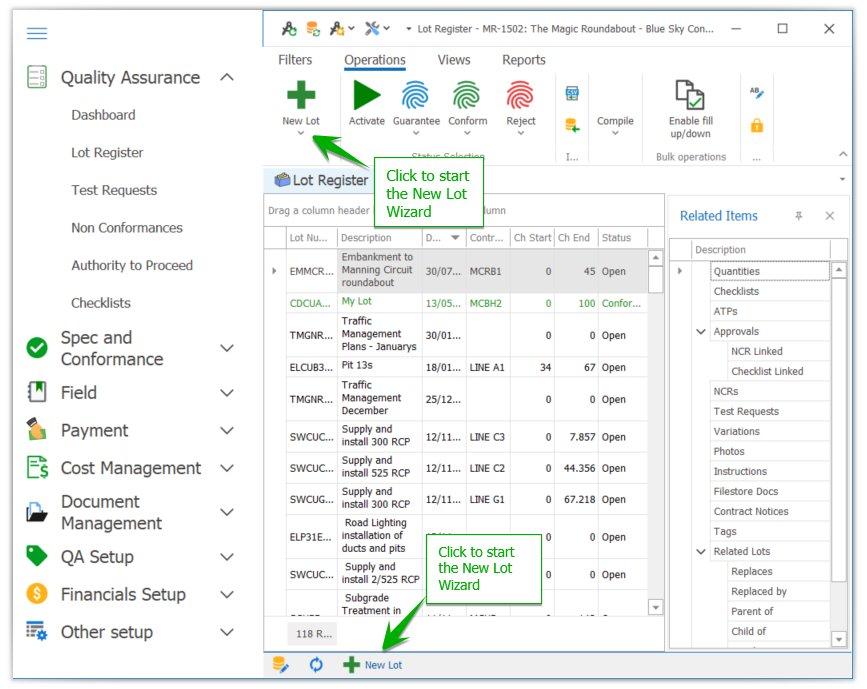Click the red Reject fingerprint icon
The height and width of the screenshot is (689, 867).
coord(519,97)
